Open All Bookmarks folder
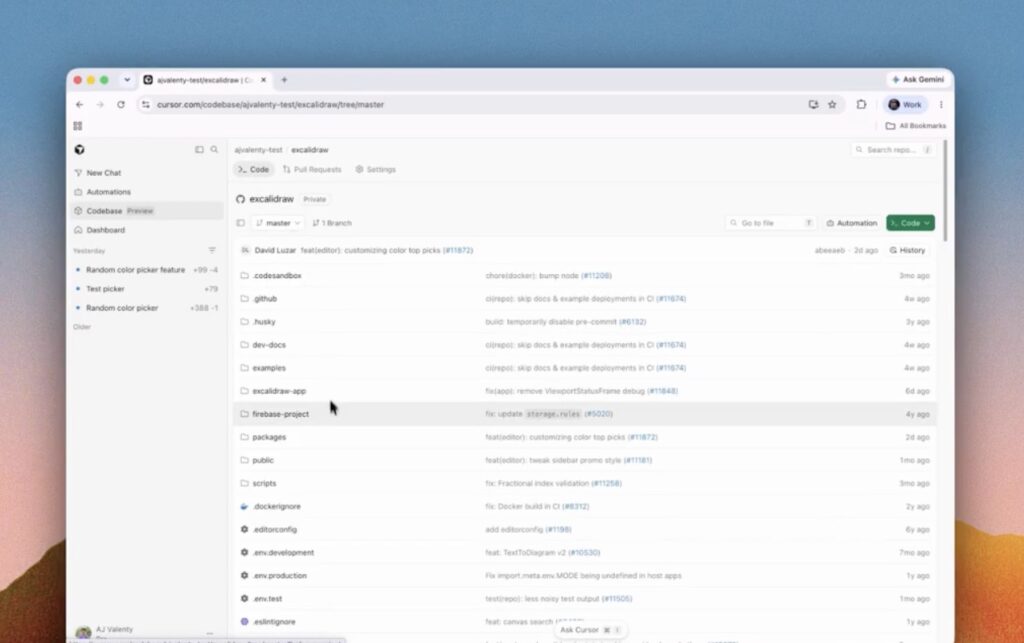Screen dimensions: 1024x643 click(x=916, y=126)
